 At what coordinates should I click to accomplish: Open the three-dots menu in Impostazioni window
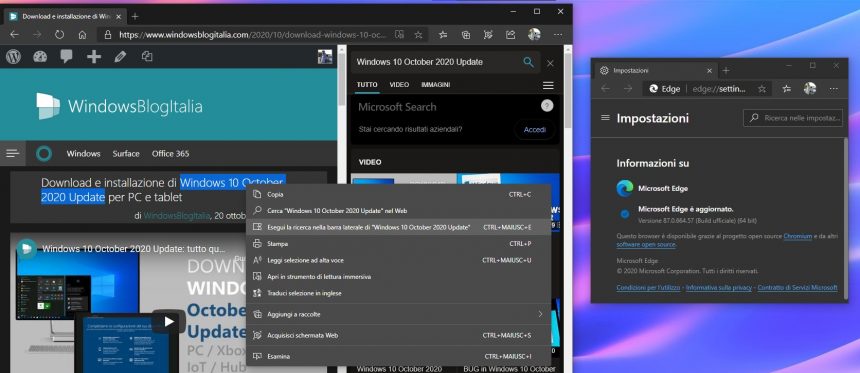[833, 89]
